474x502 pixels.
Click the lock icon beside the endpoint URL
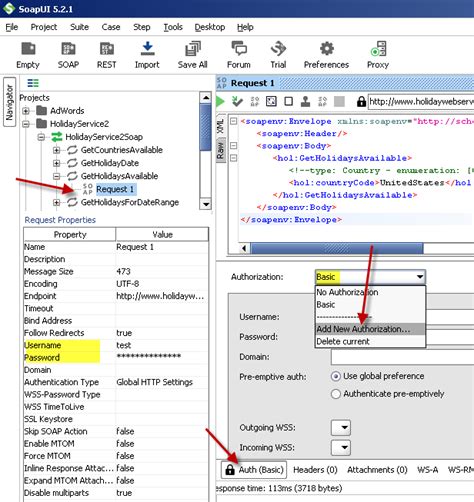click(x=361, y=101)
